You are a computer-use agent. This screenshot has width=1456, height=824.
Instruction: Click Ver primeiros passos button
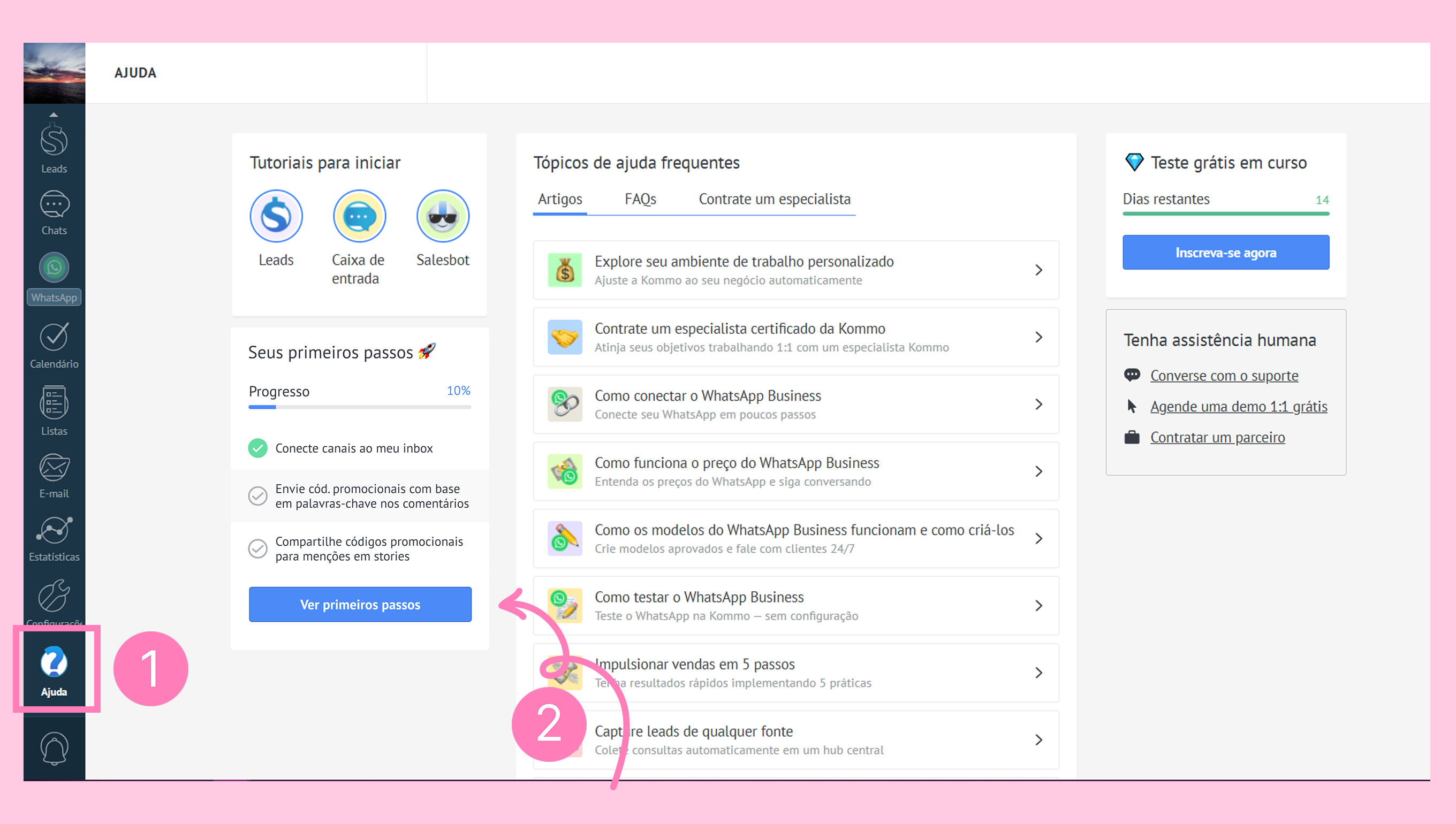pos(360,605)
